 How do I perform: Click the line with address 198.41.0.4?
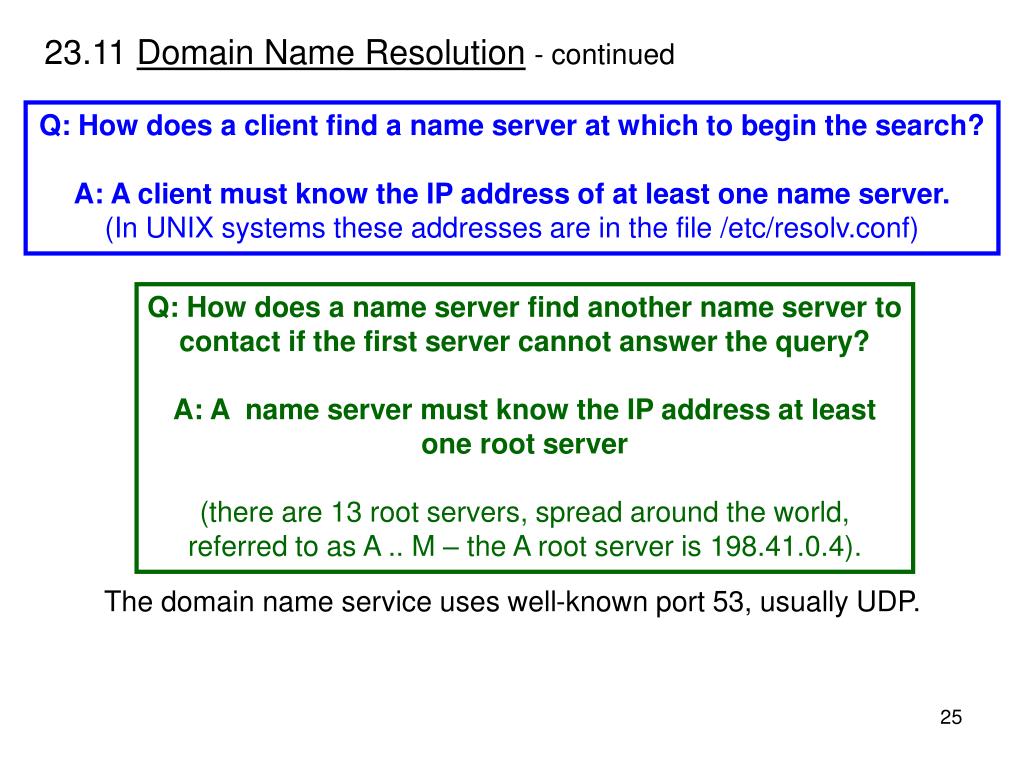pyautogui.click(x=524, y=547)
